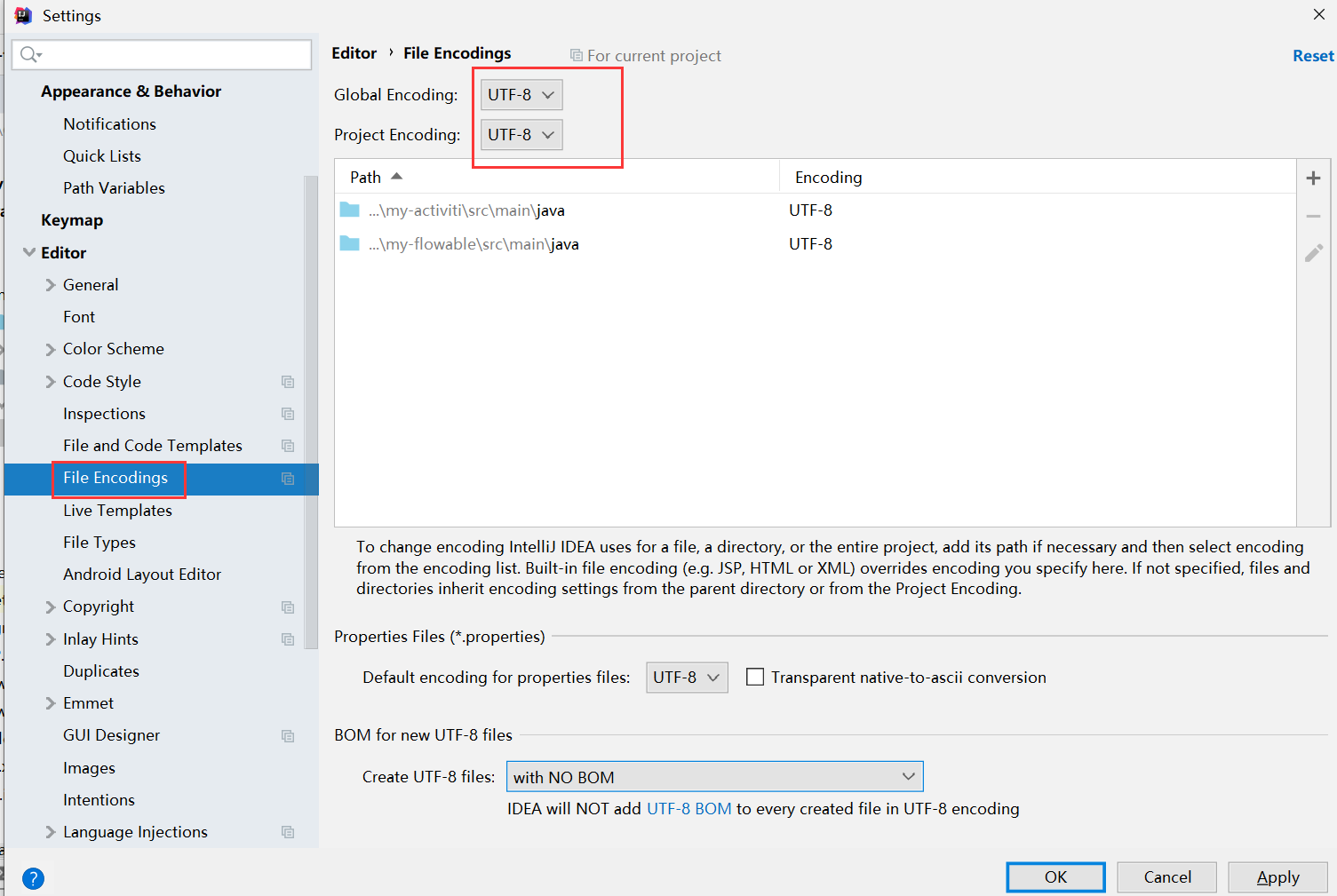Screen dimensions: 1337x896
Task: Open the Path Variables settings page
Action: pyautogui.click(x=114, y=188)
